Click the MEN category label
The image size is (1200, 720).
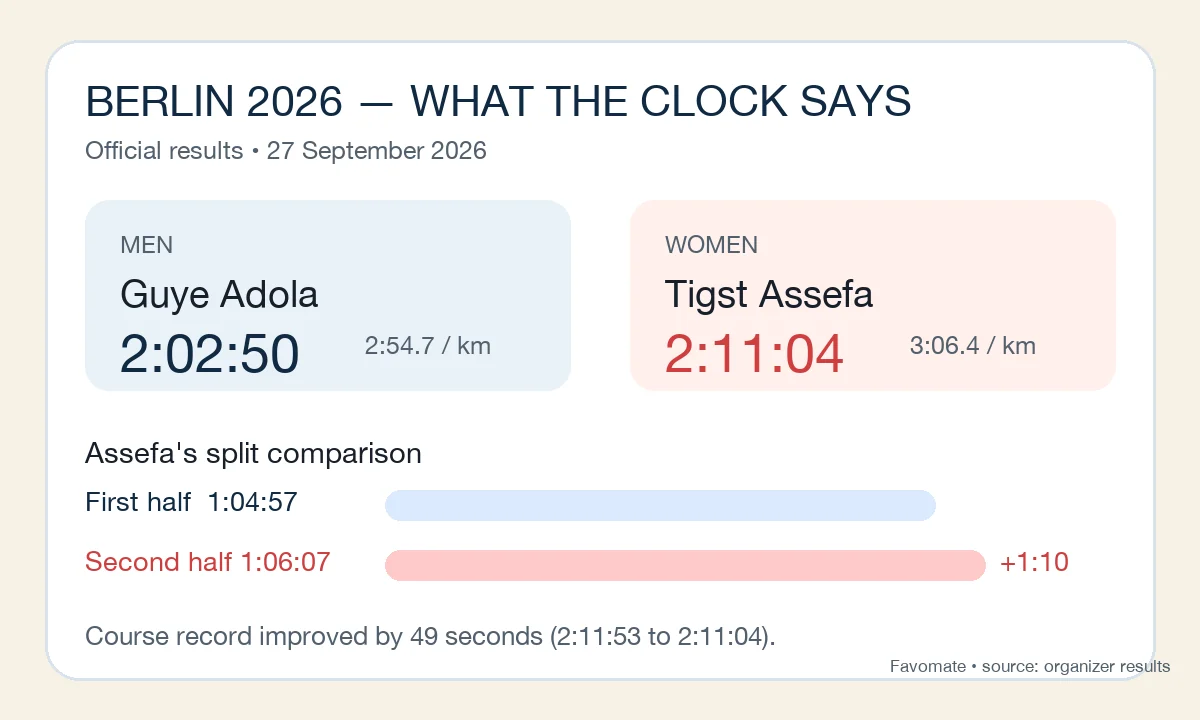point(146,245)
